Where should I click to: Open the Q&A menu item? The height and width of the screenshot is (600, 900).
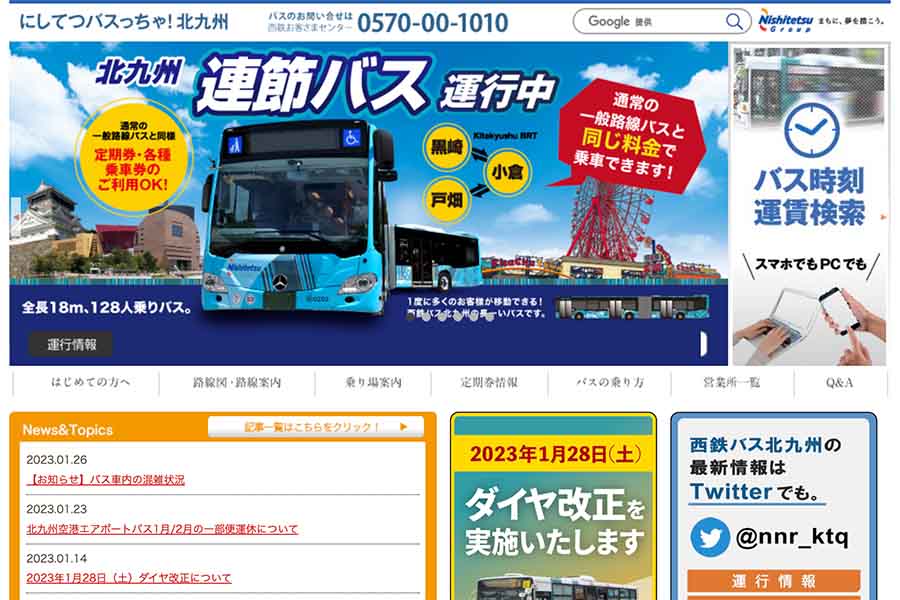(x=840, y=382)
